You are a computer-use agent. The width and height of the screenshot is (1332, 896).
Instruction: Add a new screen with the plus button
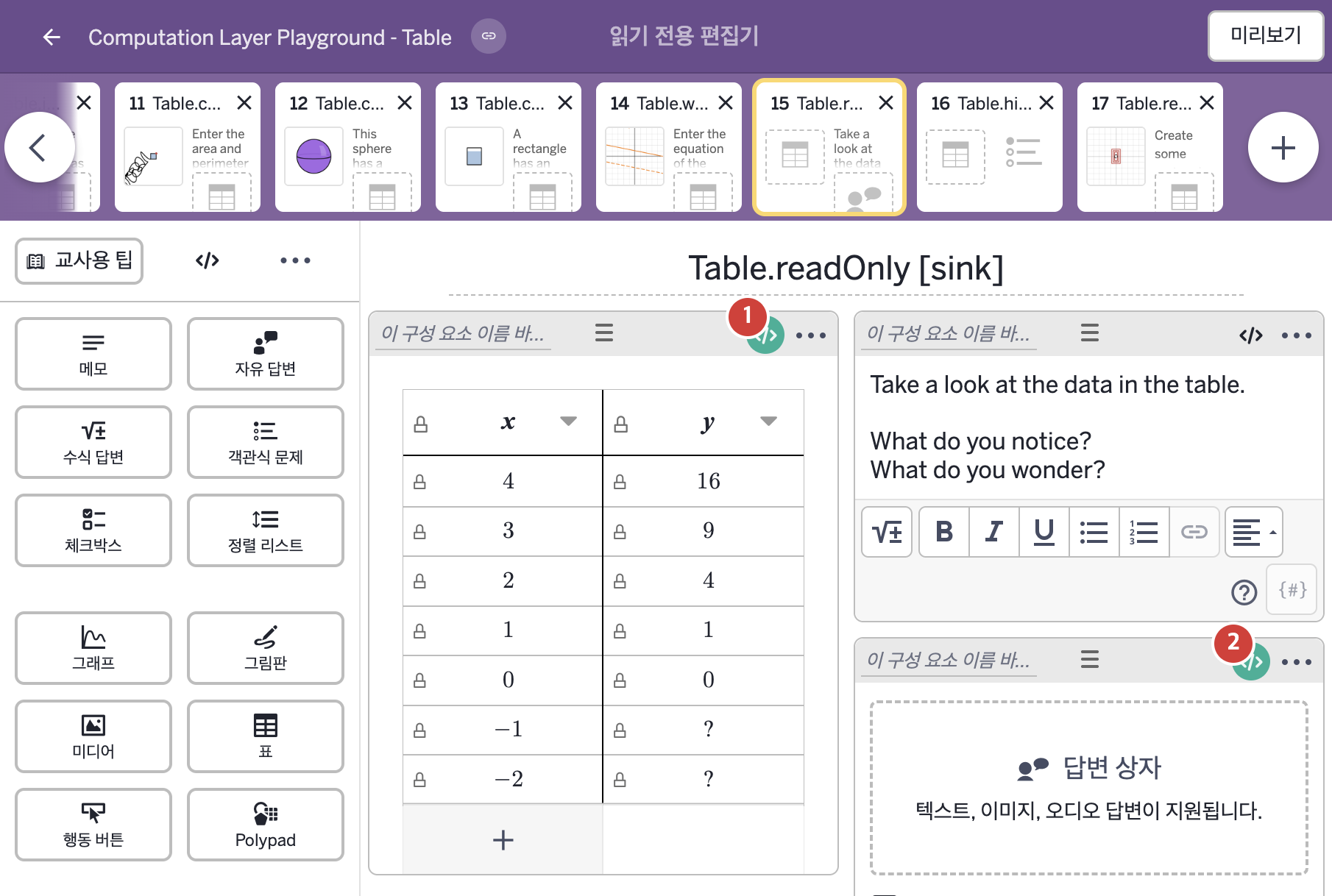click(1283, 147)
